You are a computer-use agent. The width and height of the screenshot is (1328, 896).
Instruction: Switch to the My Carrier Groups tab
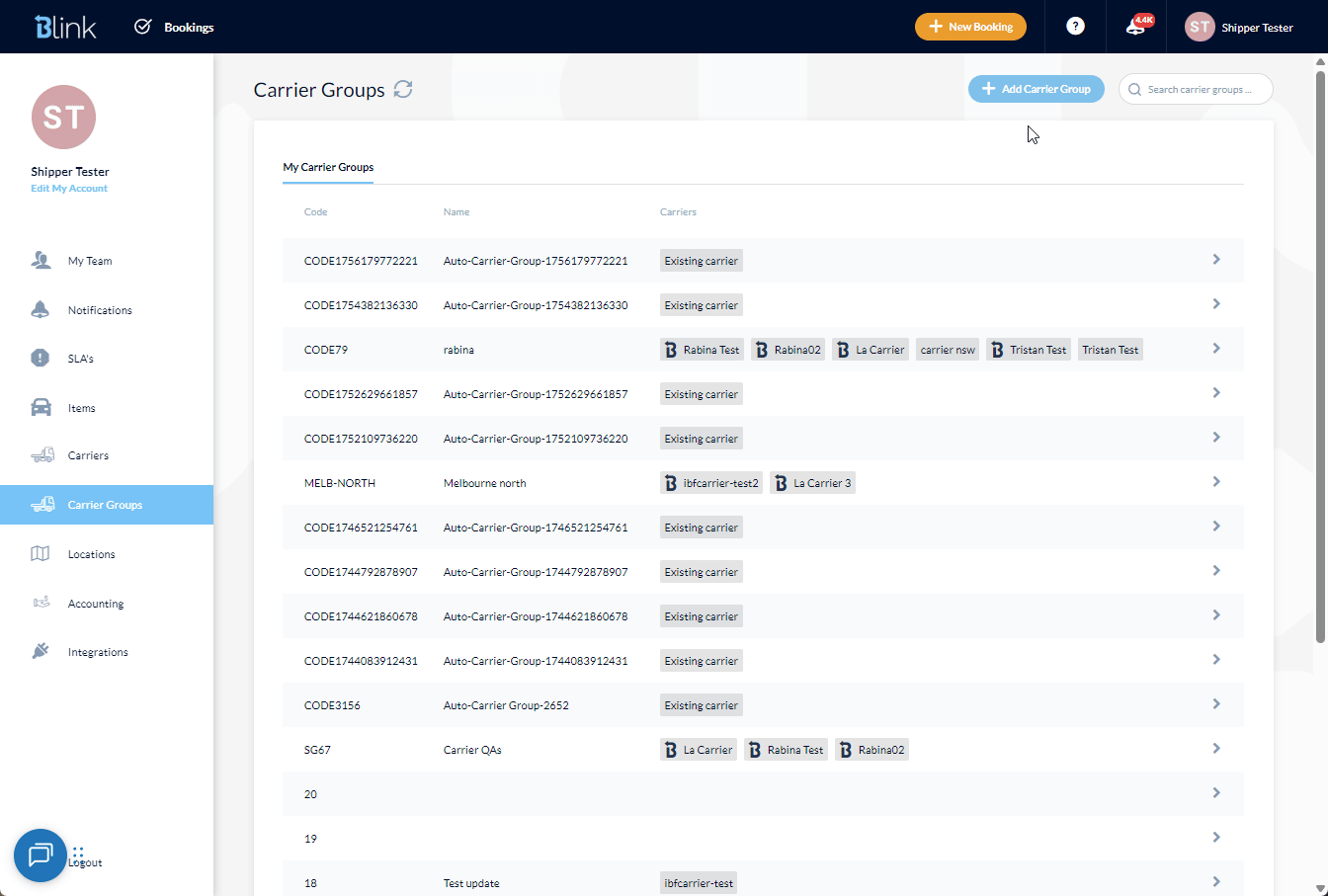coord(328,168)
